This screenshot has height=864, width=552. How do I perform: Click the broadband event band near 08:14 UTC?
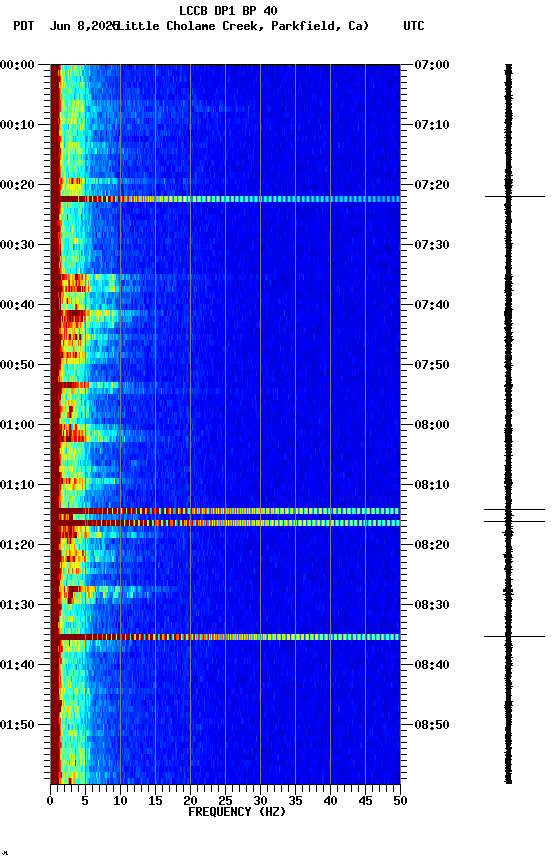point(225,511)
